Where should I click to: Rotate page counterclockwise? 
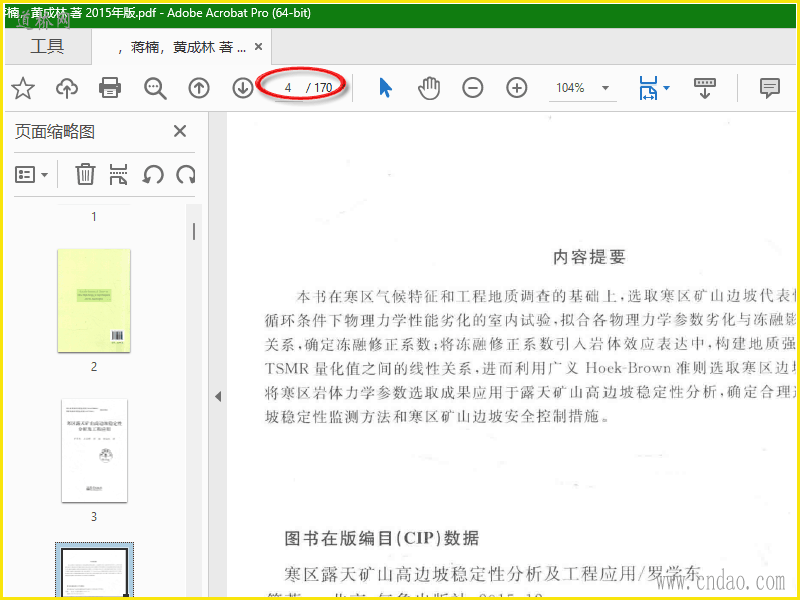153,174
